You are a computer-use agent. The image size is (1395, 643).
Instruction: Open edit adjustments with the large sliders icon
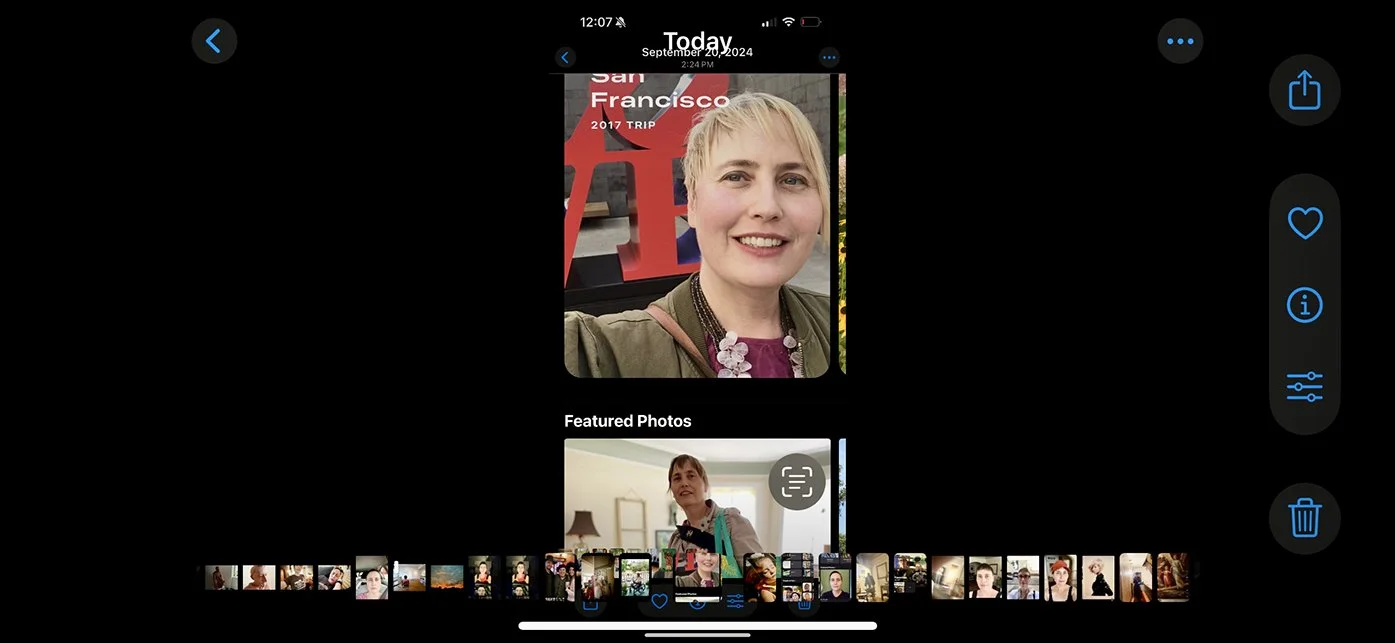click(x=1304, y=386)
